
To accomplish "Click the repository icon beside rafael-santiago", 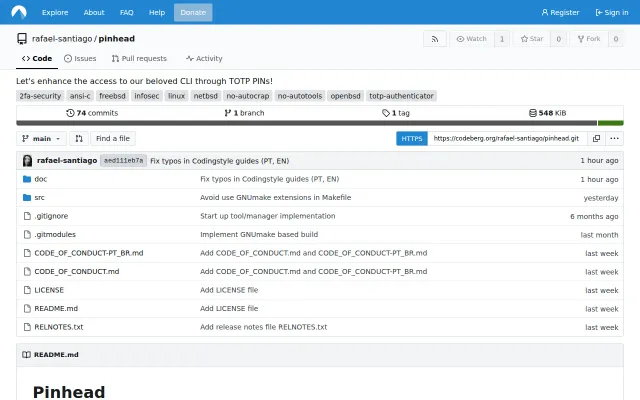I will click(x=22, y=39).
